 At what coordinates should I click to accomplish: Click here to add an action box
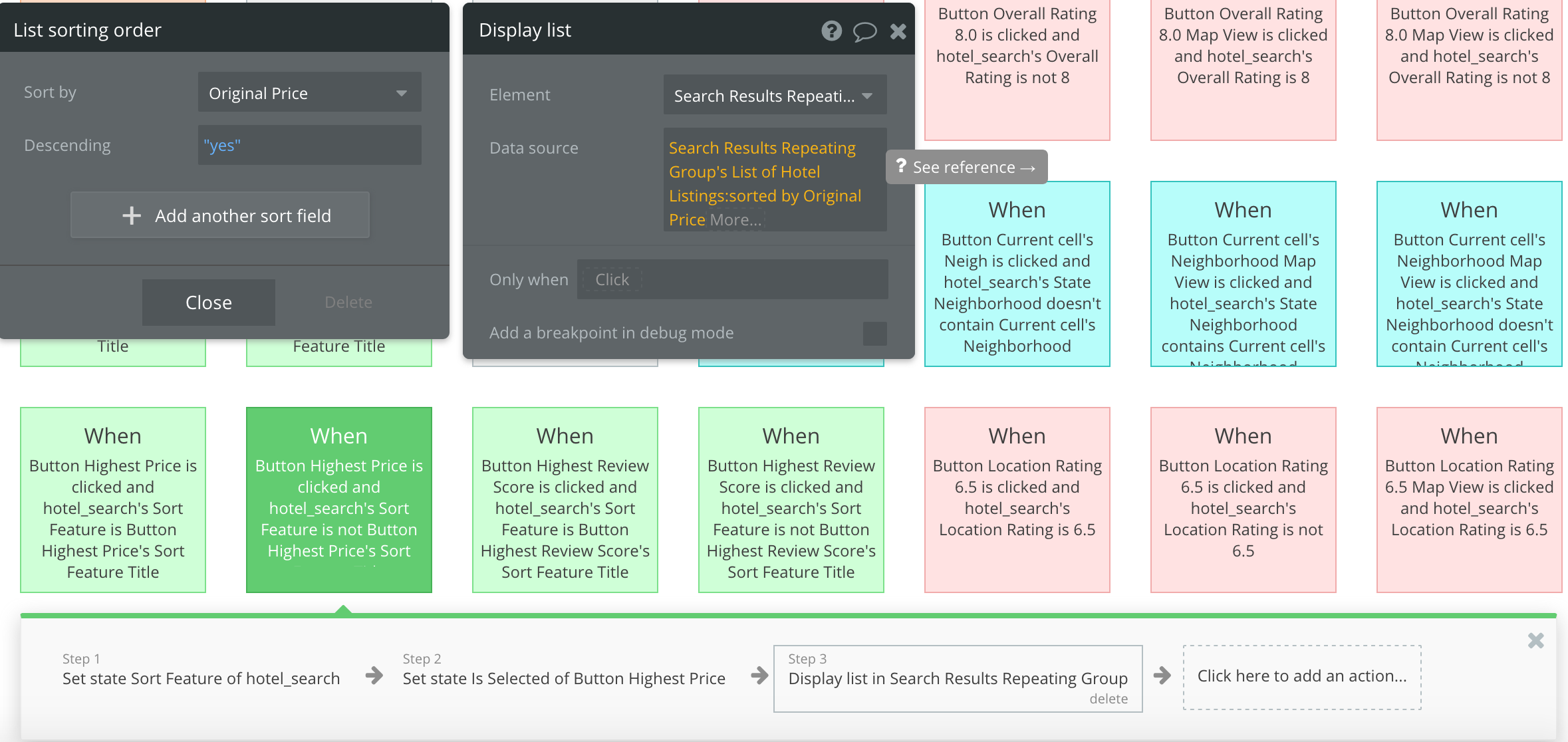click(x=1301, y=676)
